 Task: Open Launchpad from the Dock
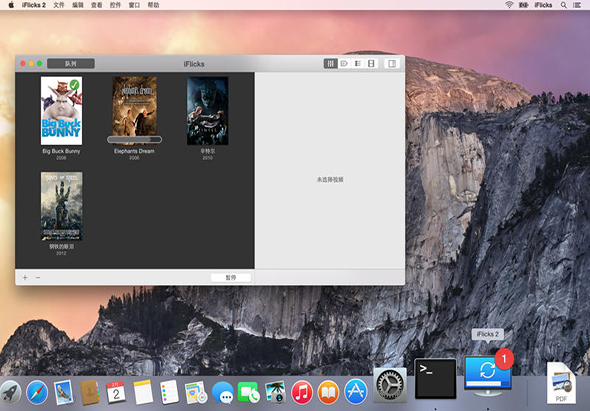coord(10,392)
